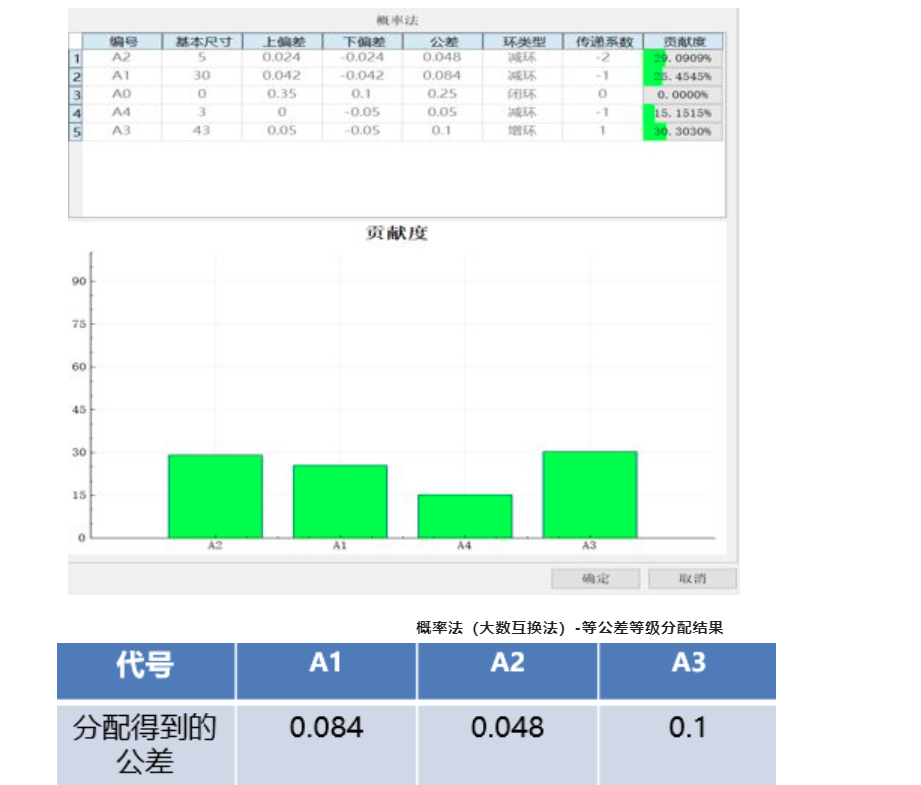
Task: Click A1's contribution value 25.4545%
Action: coord(682,74)
